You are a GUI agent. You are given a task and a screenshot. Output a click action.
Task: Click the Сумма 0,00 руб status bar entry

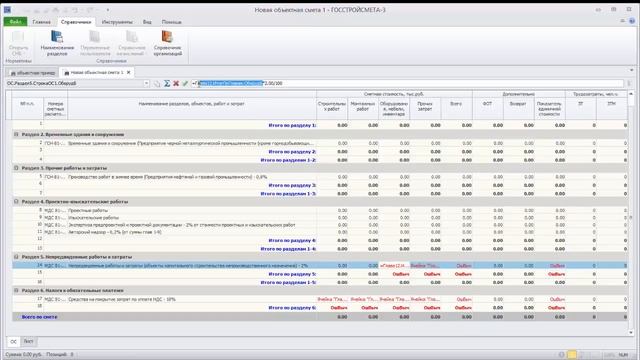click(x=23, y=354)
